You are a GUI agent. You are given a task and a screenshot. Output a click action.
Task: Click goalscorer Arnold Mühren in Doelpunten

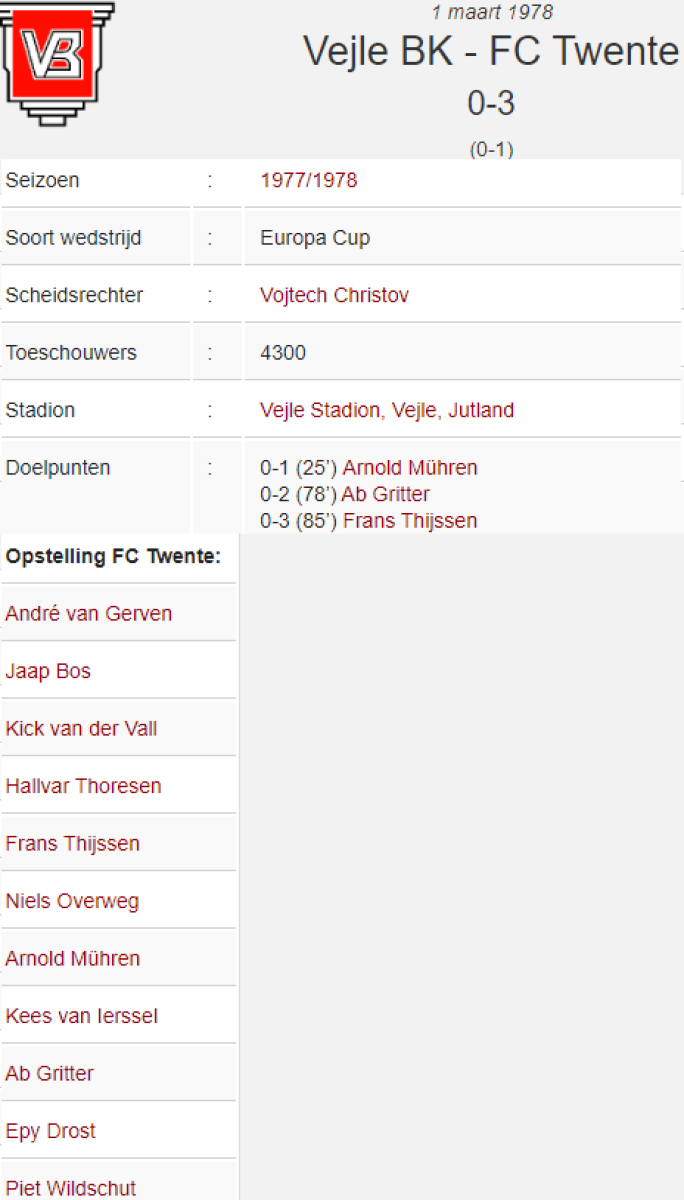pos(410,468)
